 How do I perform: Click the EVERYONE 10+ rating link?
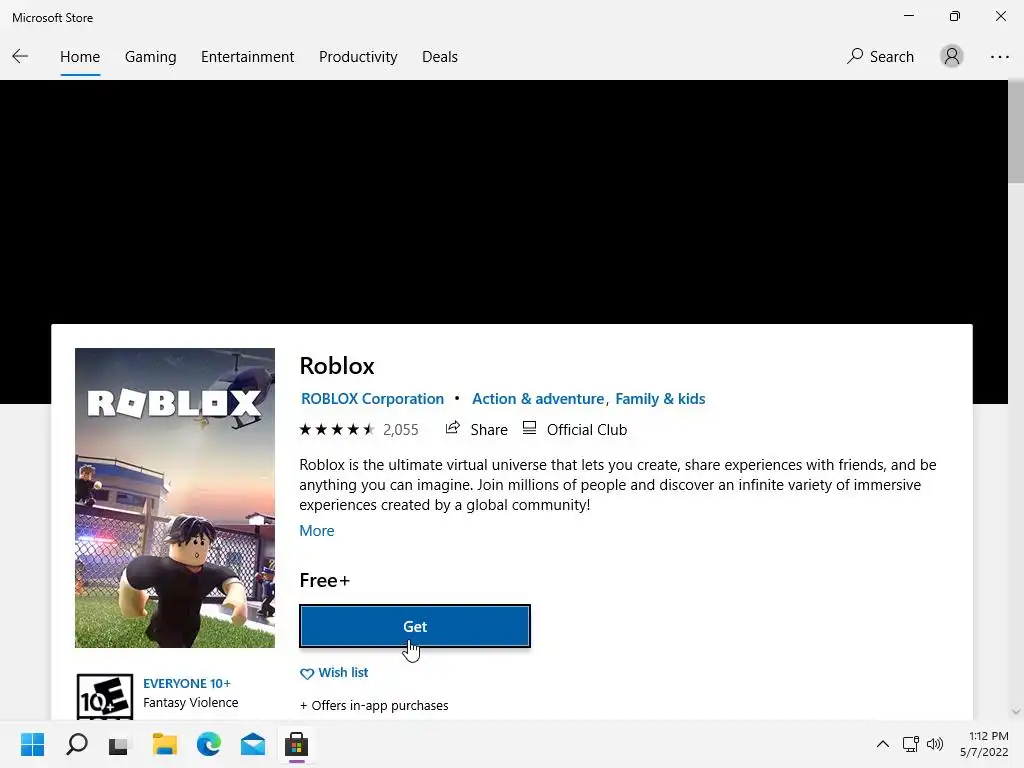(x=187, y=683)
